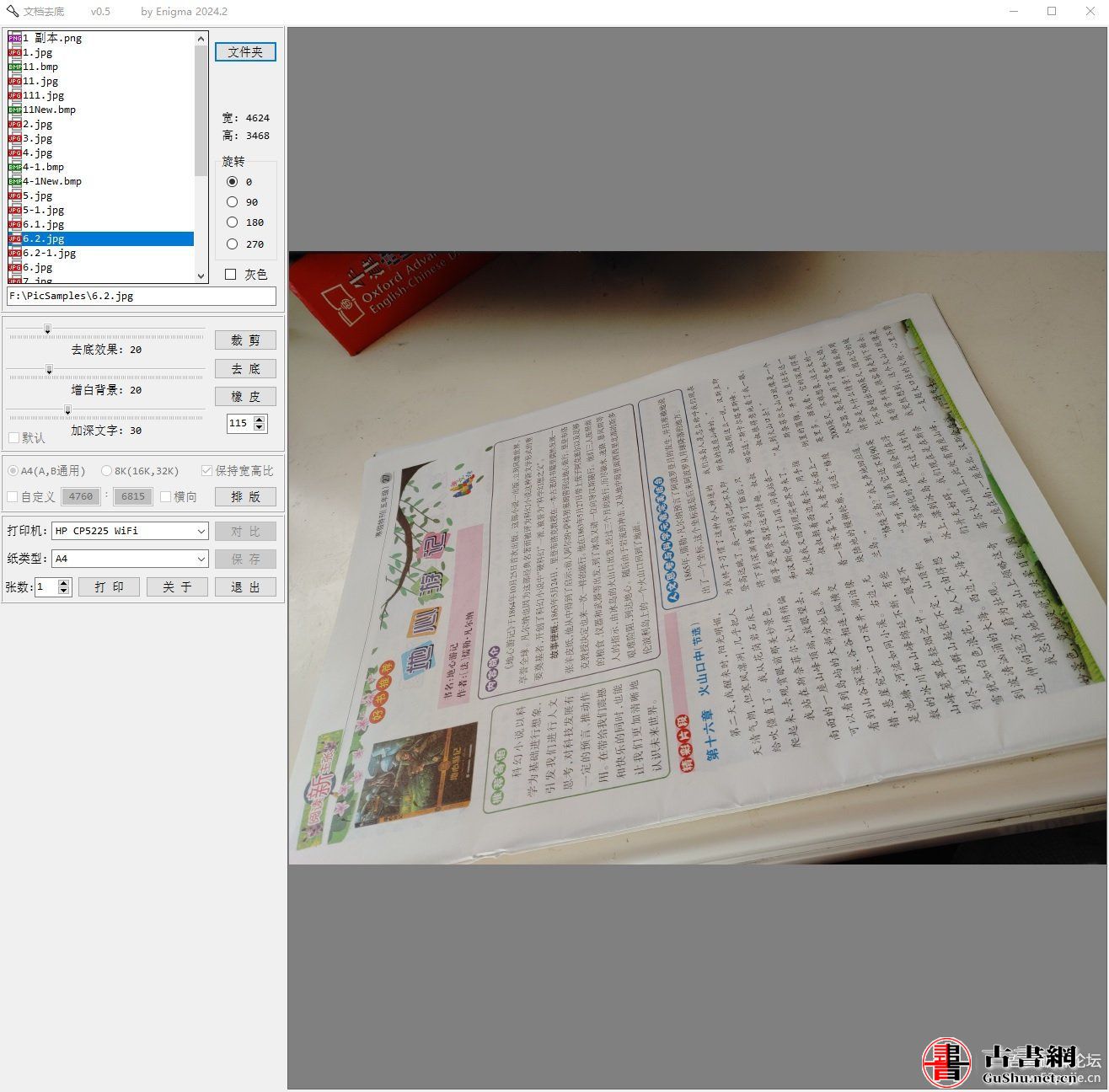Click the 裁剪 crop button
The height and width of the screenshot is (1092, 1109).
245,340
